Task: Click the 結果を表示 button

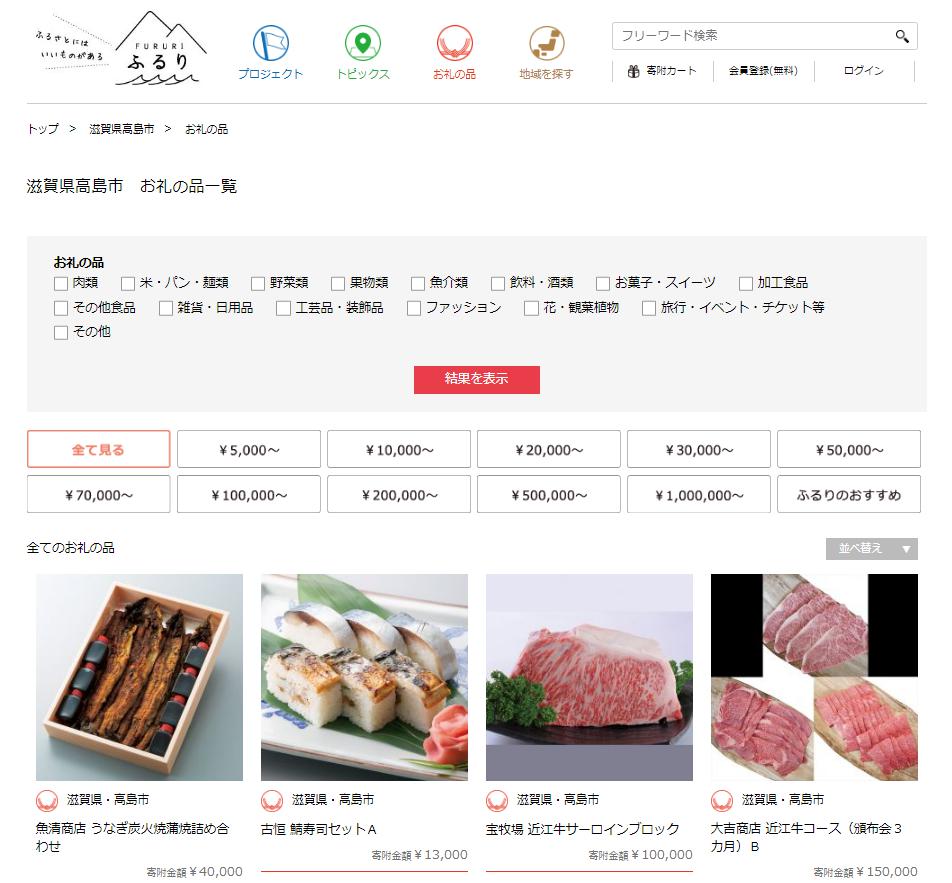Action: click(x=477, y=380)
